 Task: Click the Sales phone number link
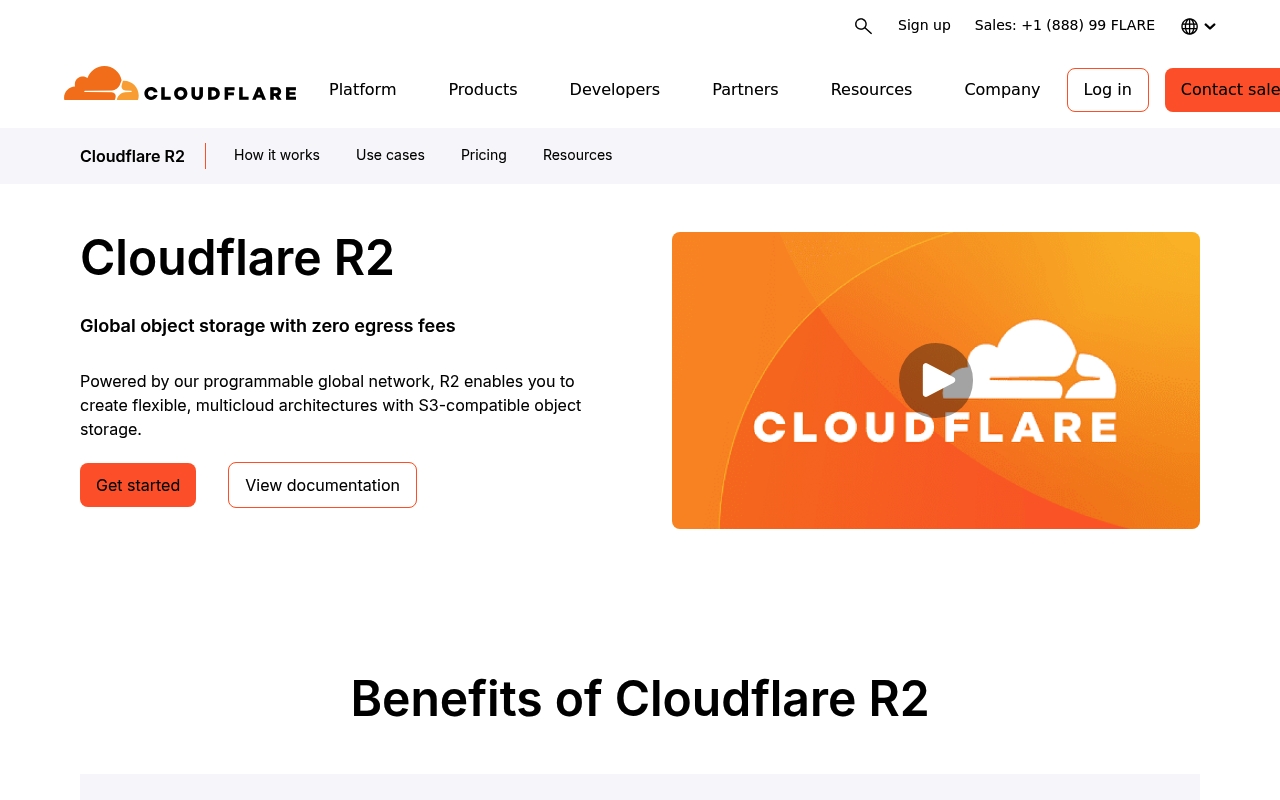[1065, 25]
